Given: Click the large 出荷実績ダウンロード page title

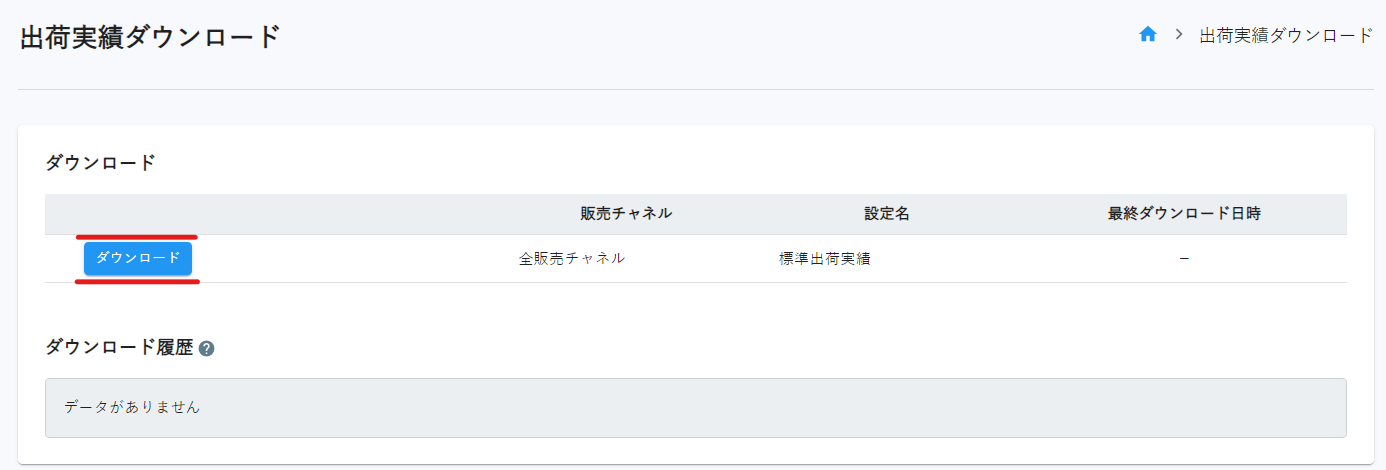Looking at the screenshot, I should 150,37.
